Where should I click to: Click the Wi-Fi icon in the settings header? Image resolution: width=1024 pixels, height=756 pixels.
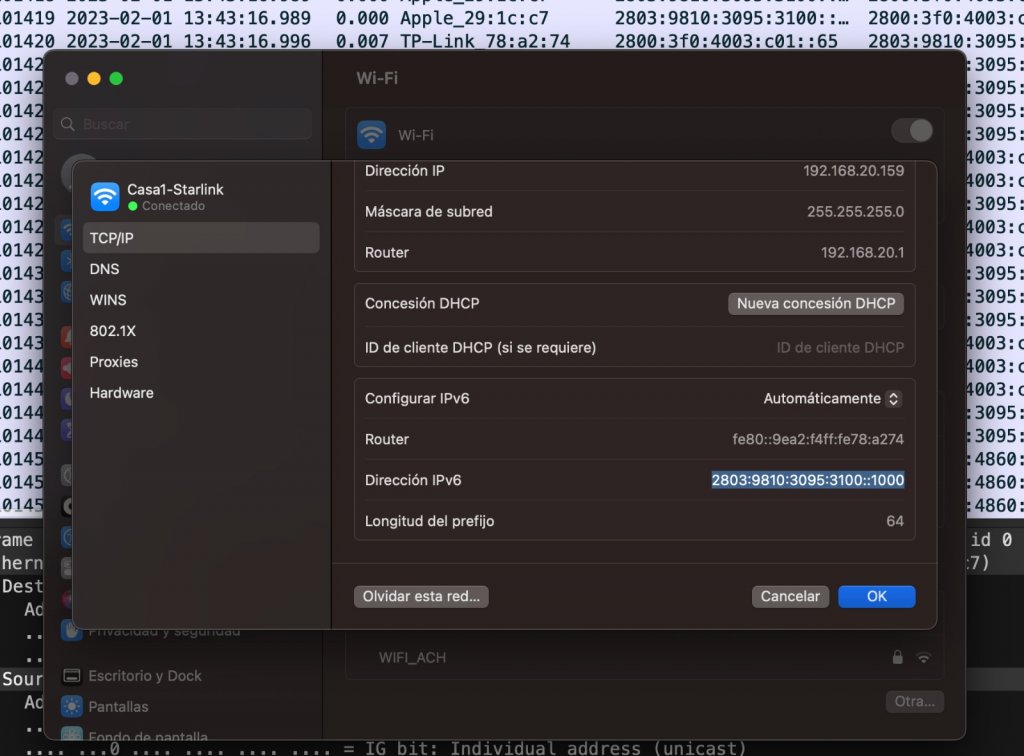click(x=371, y=135)
